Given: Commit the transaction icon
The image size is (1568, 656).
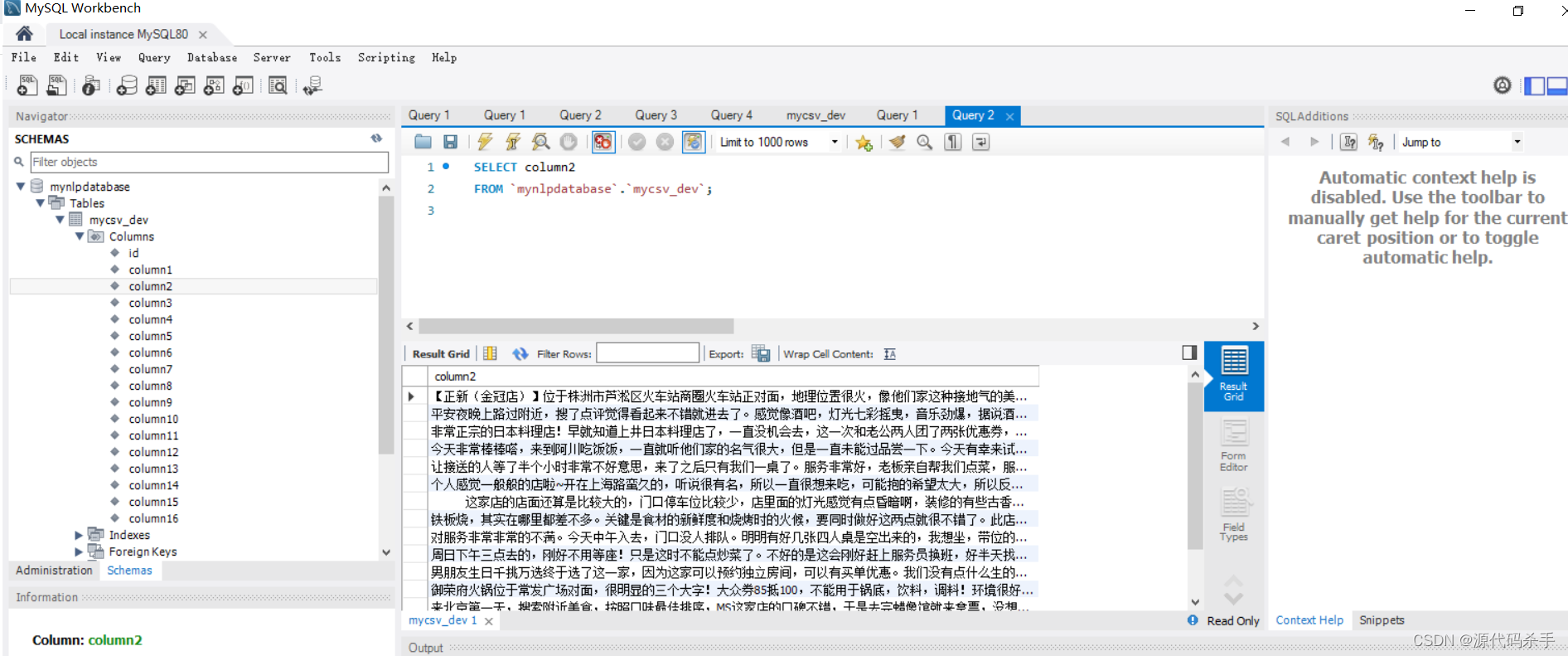Looking at the screenshot, I should 636,142.
